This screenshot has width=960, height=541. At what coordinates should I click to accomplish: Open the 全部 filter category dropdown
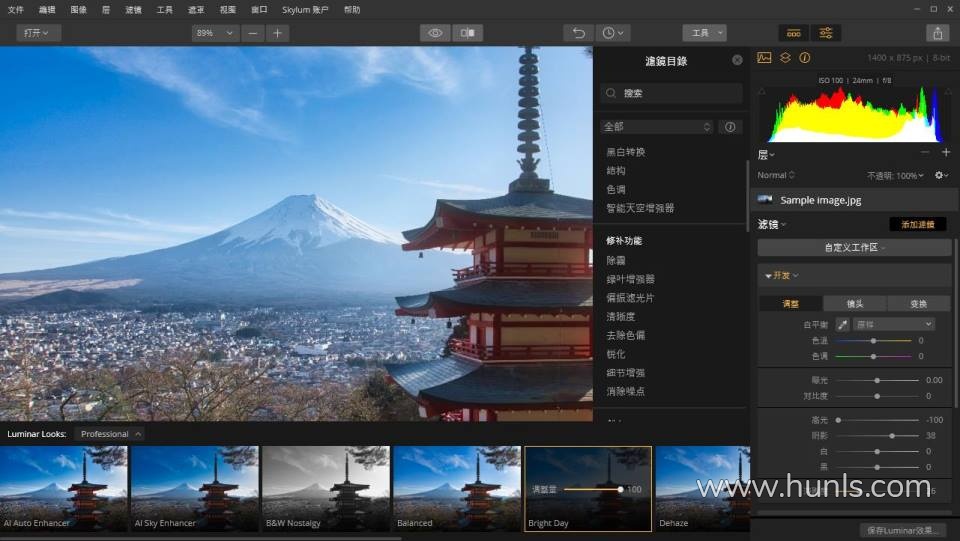point(657,127)
